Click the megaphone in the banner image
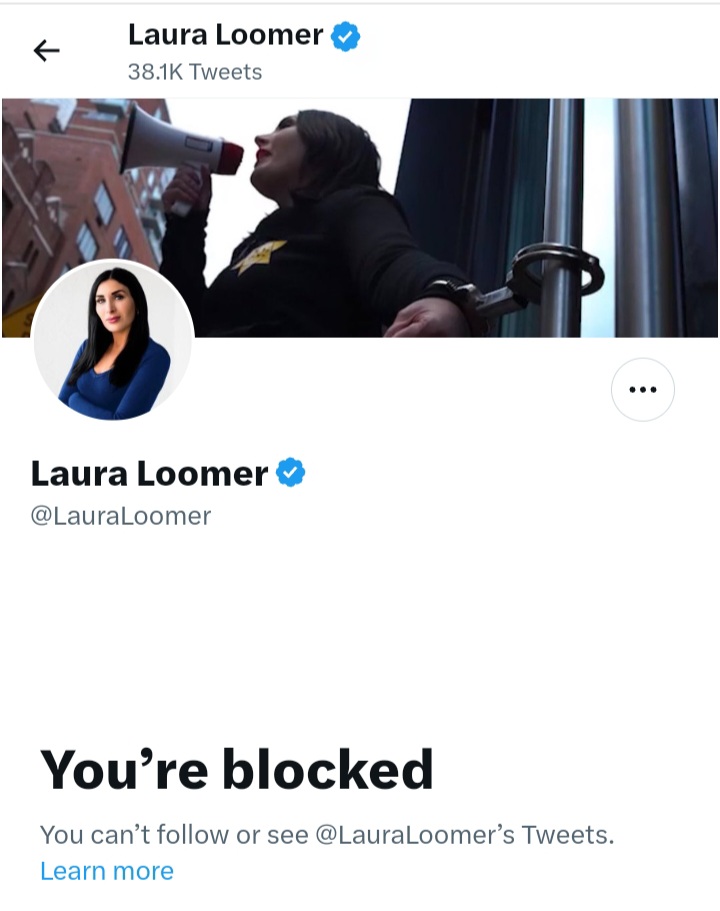The image size is (720, 911). coord(180,145)
